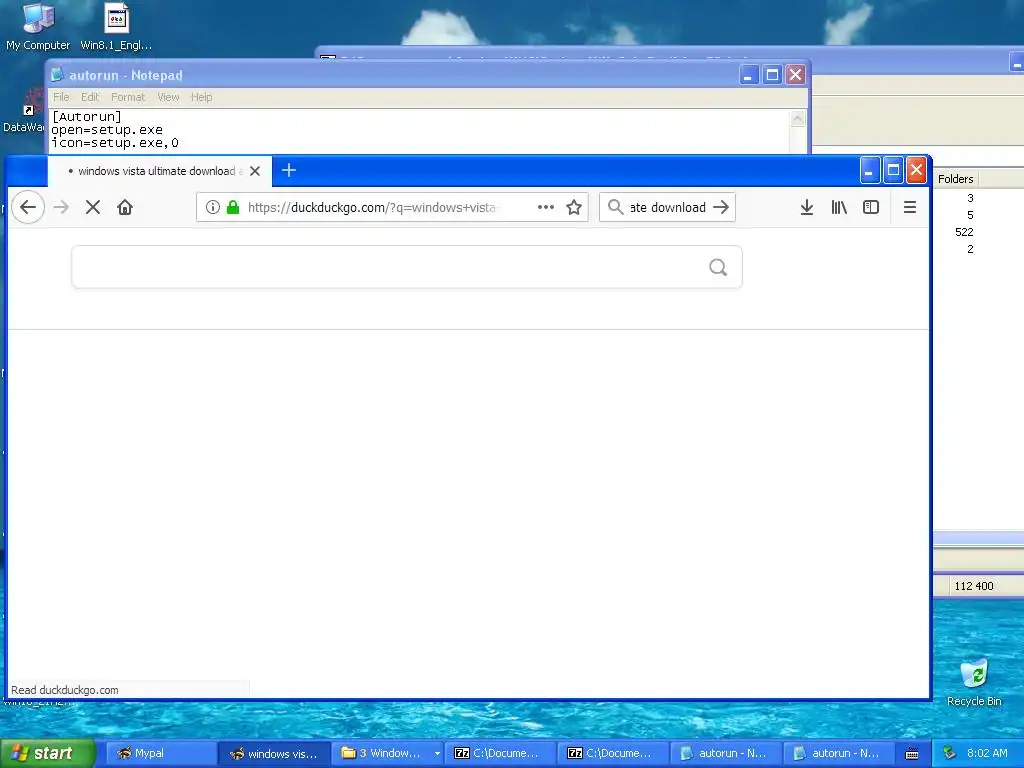Screen dimensions: 1024x768
Task: Open Notepad Edit menu
Action: pyautogui.click(x=90, y=97)
